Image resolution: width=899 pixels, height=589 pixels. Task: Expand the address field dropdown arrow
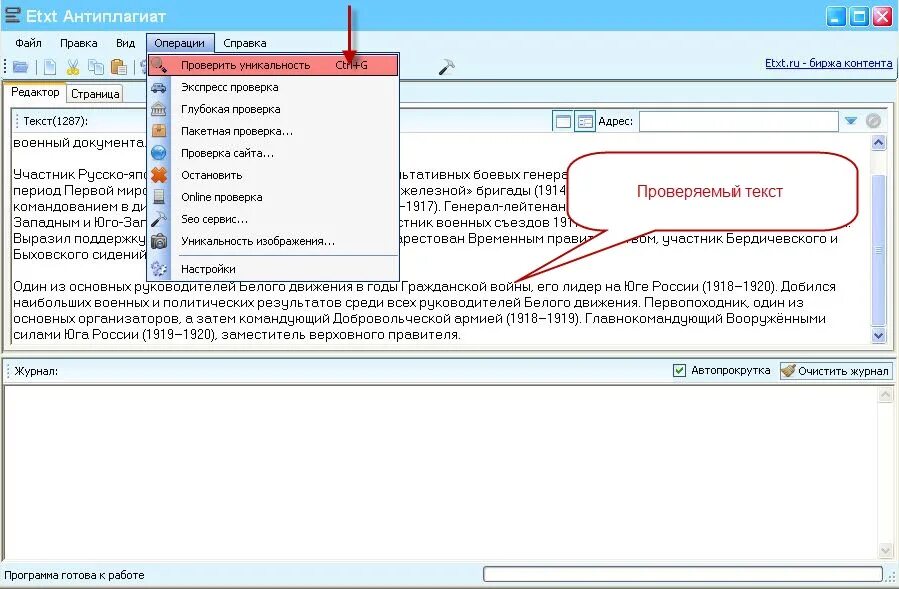[x=851, y=121]
